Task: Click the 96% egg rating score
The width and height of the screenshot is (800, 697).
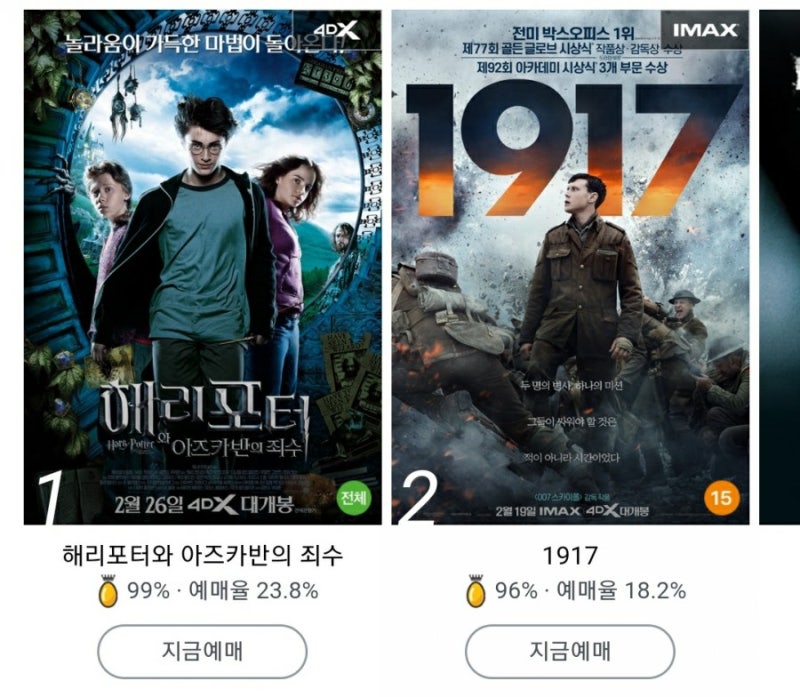Action: (516, 591)
